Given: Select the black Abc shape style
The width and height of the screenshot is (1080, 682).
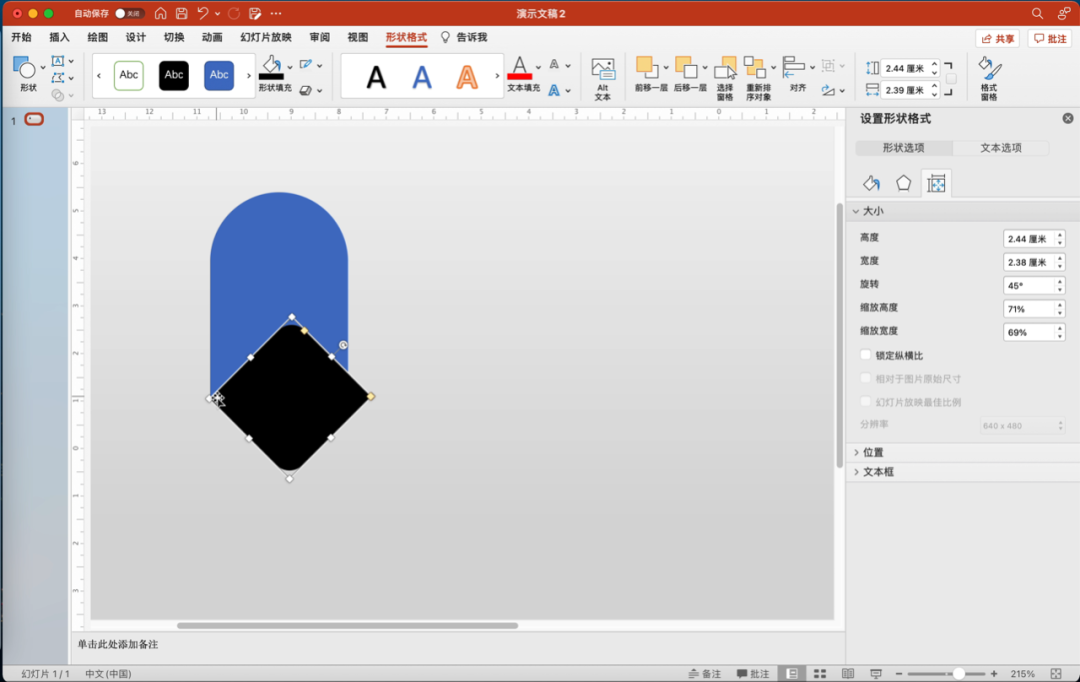Looking at the screenshot, I should [x=174, y=75].
